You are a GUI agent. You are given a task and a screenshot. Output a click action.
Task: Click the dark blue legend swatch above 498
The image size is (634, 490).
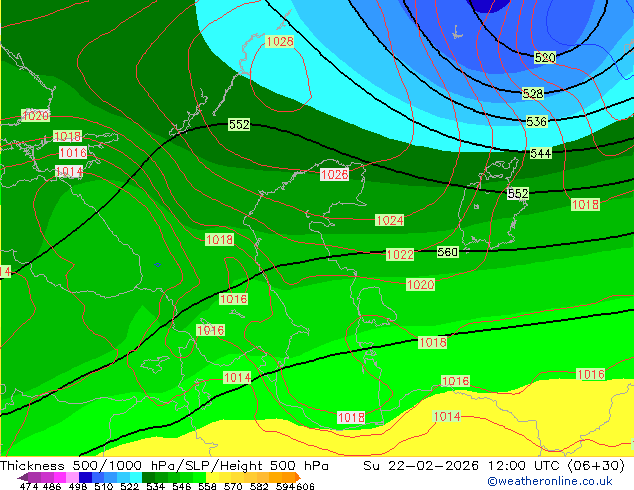click(85, 477)
